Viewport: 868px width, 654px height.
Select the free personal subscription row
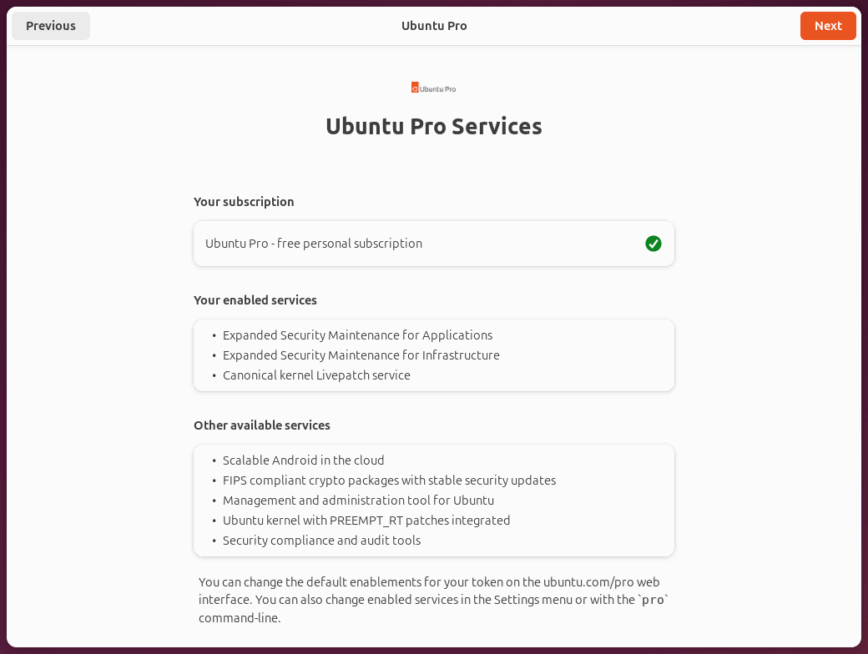[x=314, y=243]
